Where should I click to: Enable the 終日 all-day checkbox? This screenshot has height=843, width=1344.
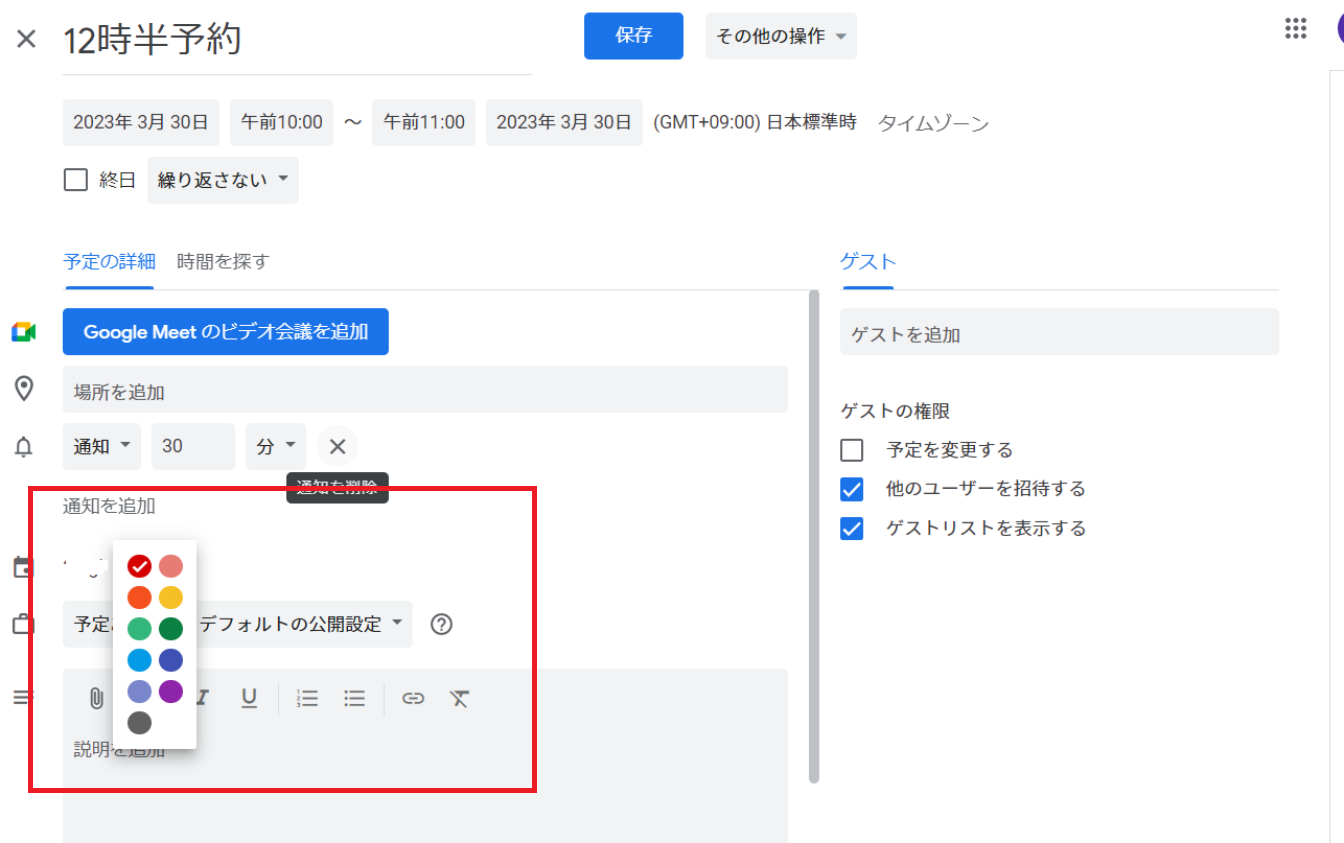click(76, 180)
